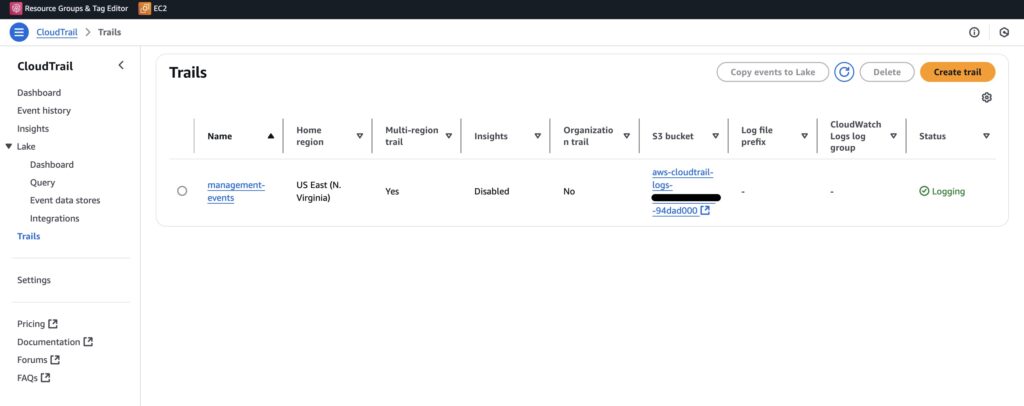Sort by Insights column arrow
Image resolution: width=1024 pixels, height=406 pixels.
click(537, 136)
